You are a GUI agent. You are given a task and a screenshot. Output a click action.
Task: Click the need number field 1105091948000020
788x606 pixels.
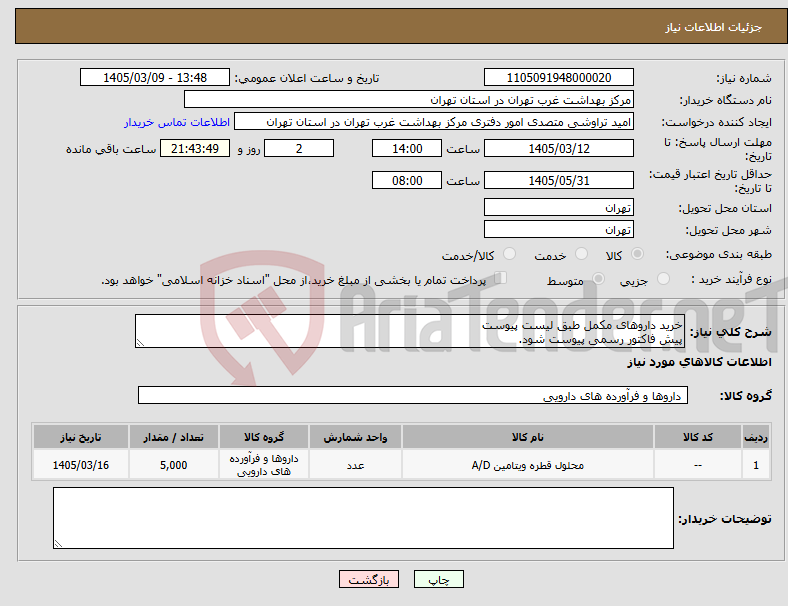pyautogui.click(x=559, y=77)
